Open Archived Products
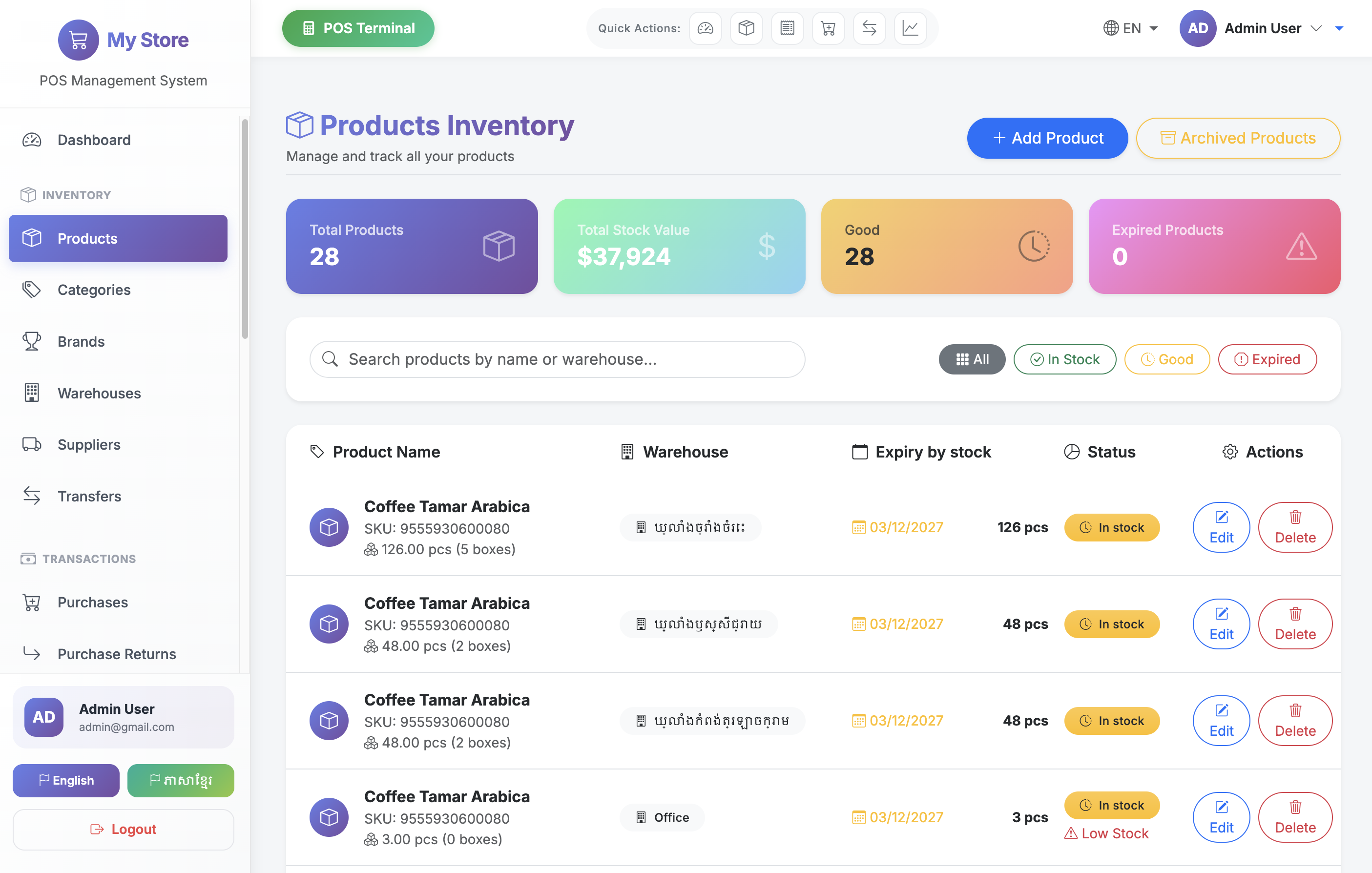This screenshot has width=1372, height=873. click(x=1238, y=138)
